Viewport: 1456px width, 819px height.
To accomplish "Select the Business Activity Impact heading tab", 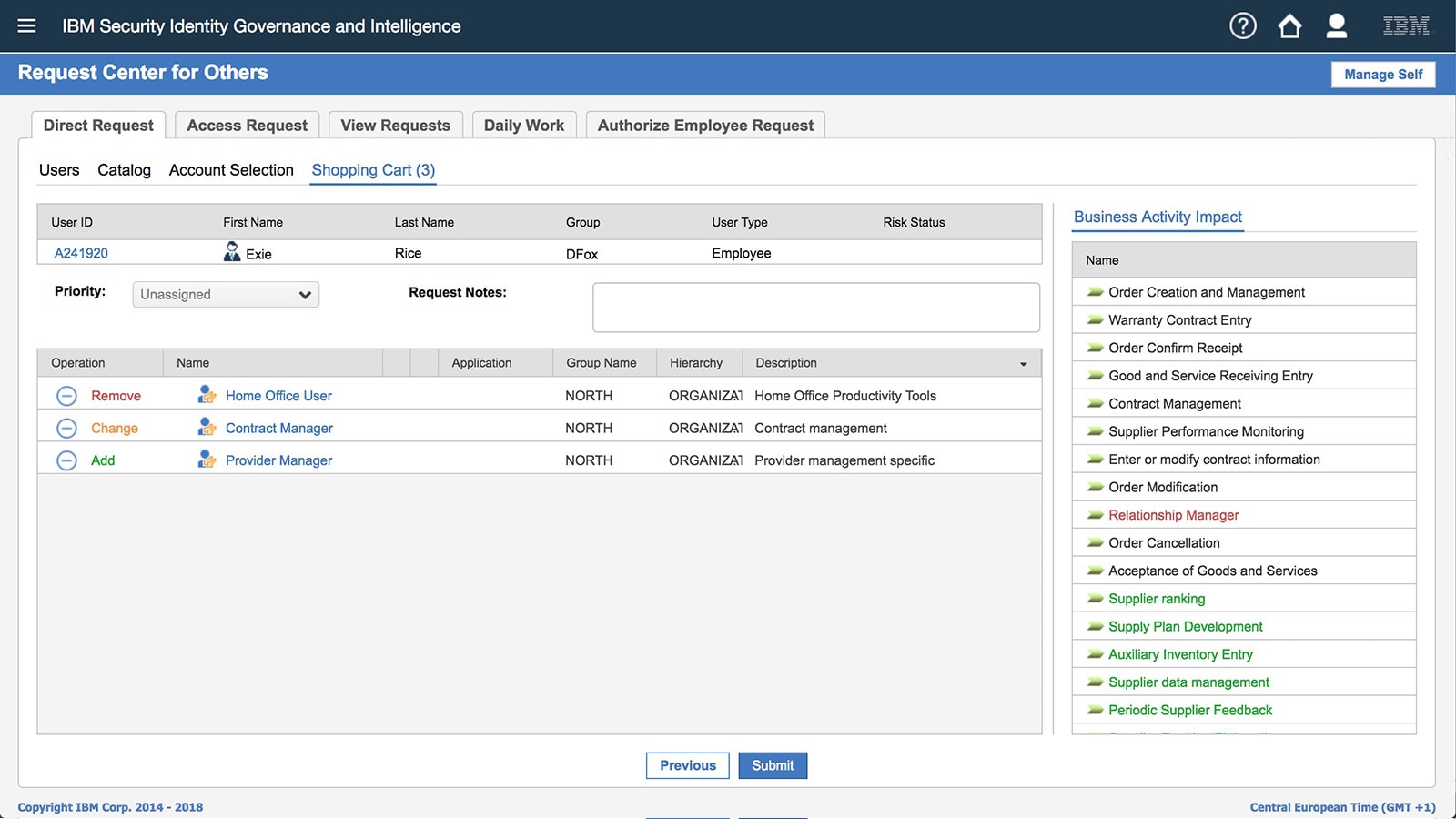I will (x=1158, y=217).
